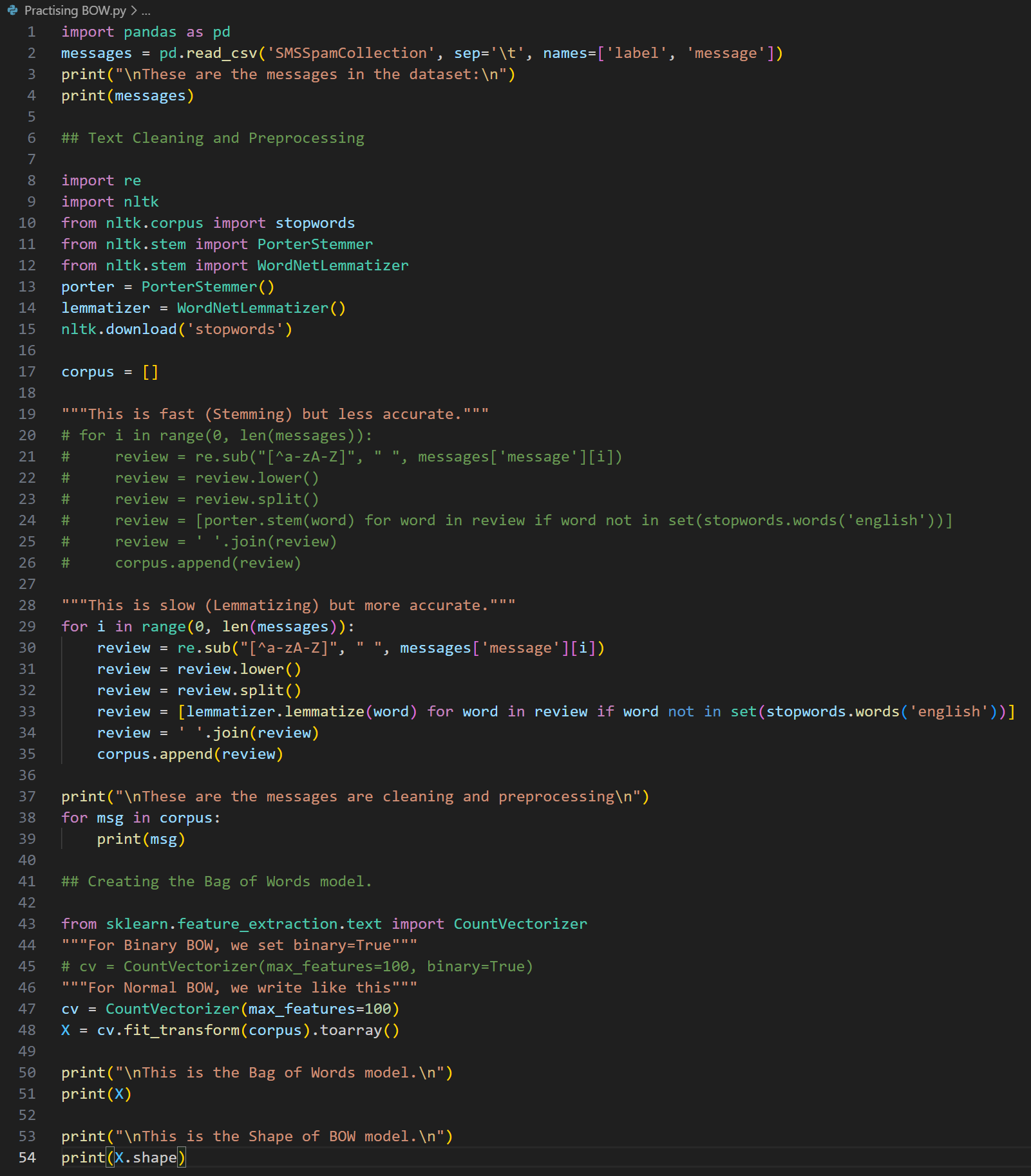Screen dimensions: 1031x1176
Task: Place cursor on X.shape in last line
Action: (146, 1158)
